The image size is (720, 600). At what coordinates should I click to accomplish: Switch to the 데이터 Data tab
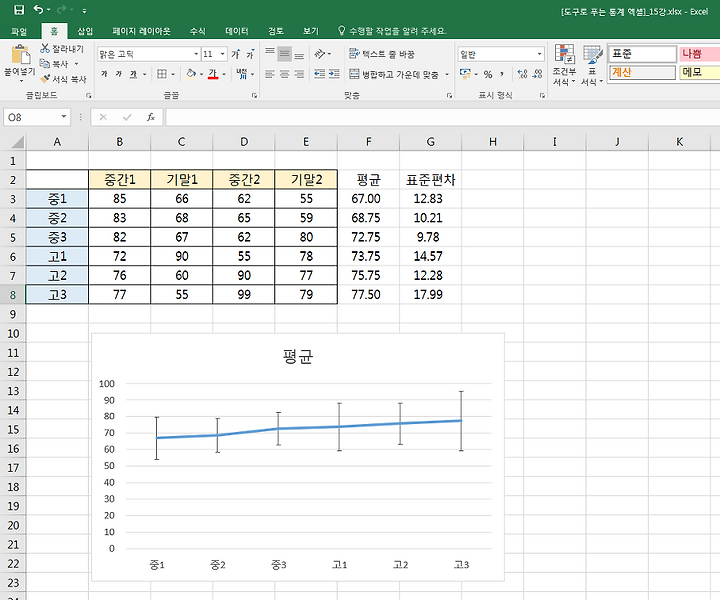point(237,31)
